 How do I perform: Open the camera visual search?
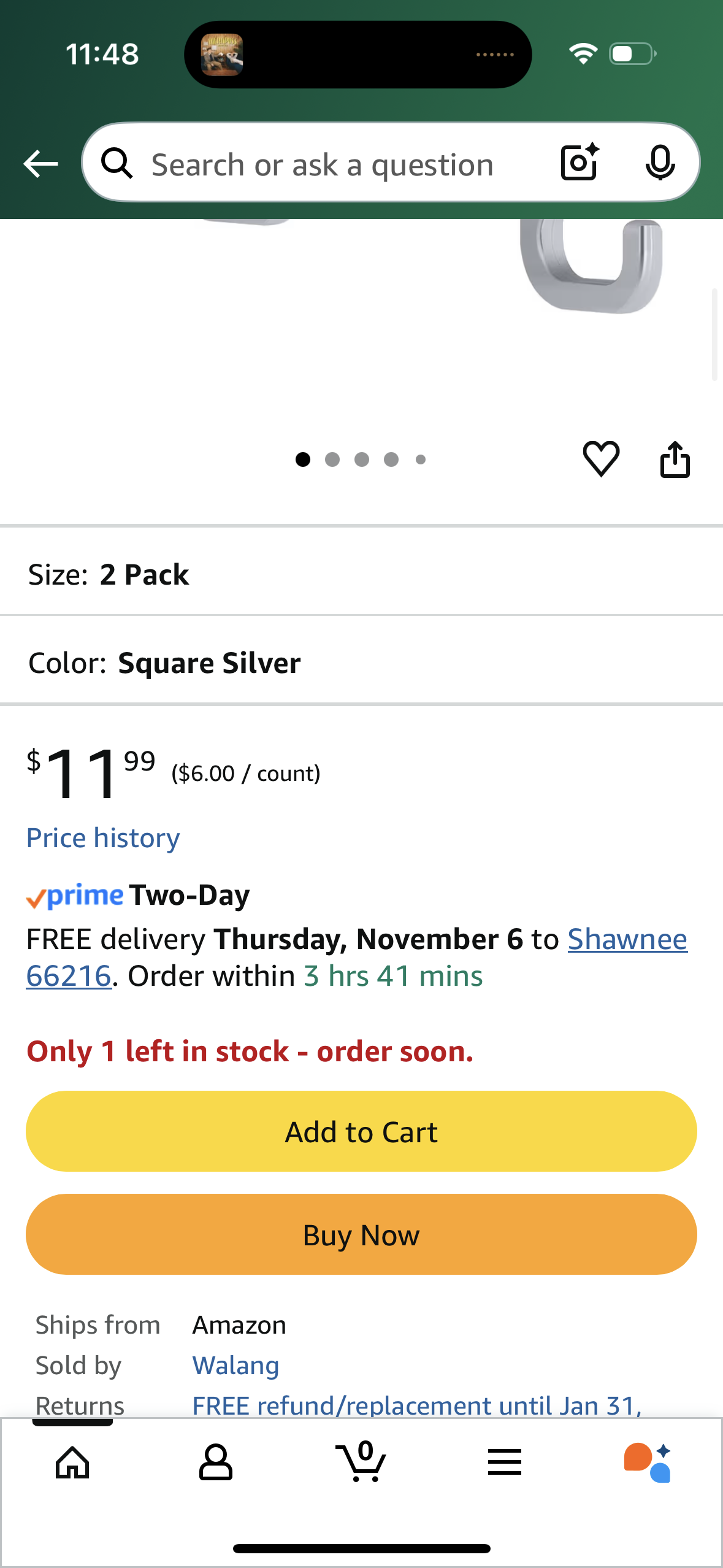tap(577, 163)
